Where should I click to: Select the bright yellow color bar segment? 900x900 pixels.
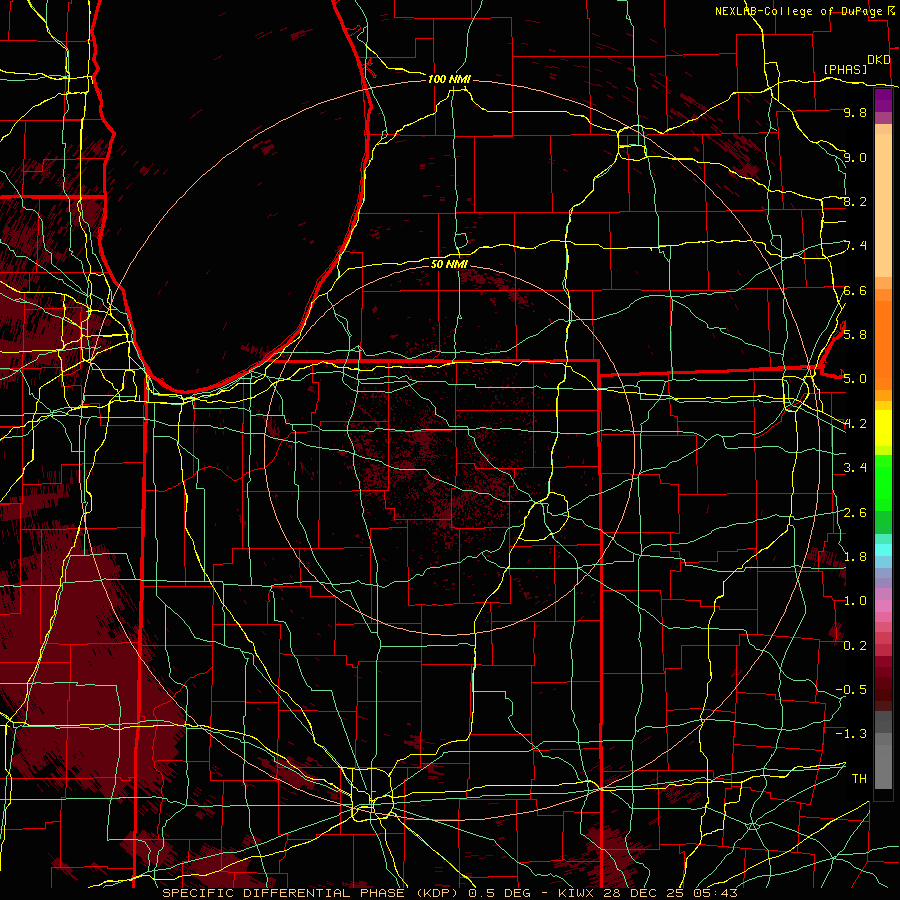pos(883,428)
